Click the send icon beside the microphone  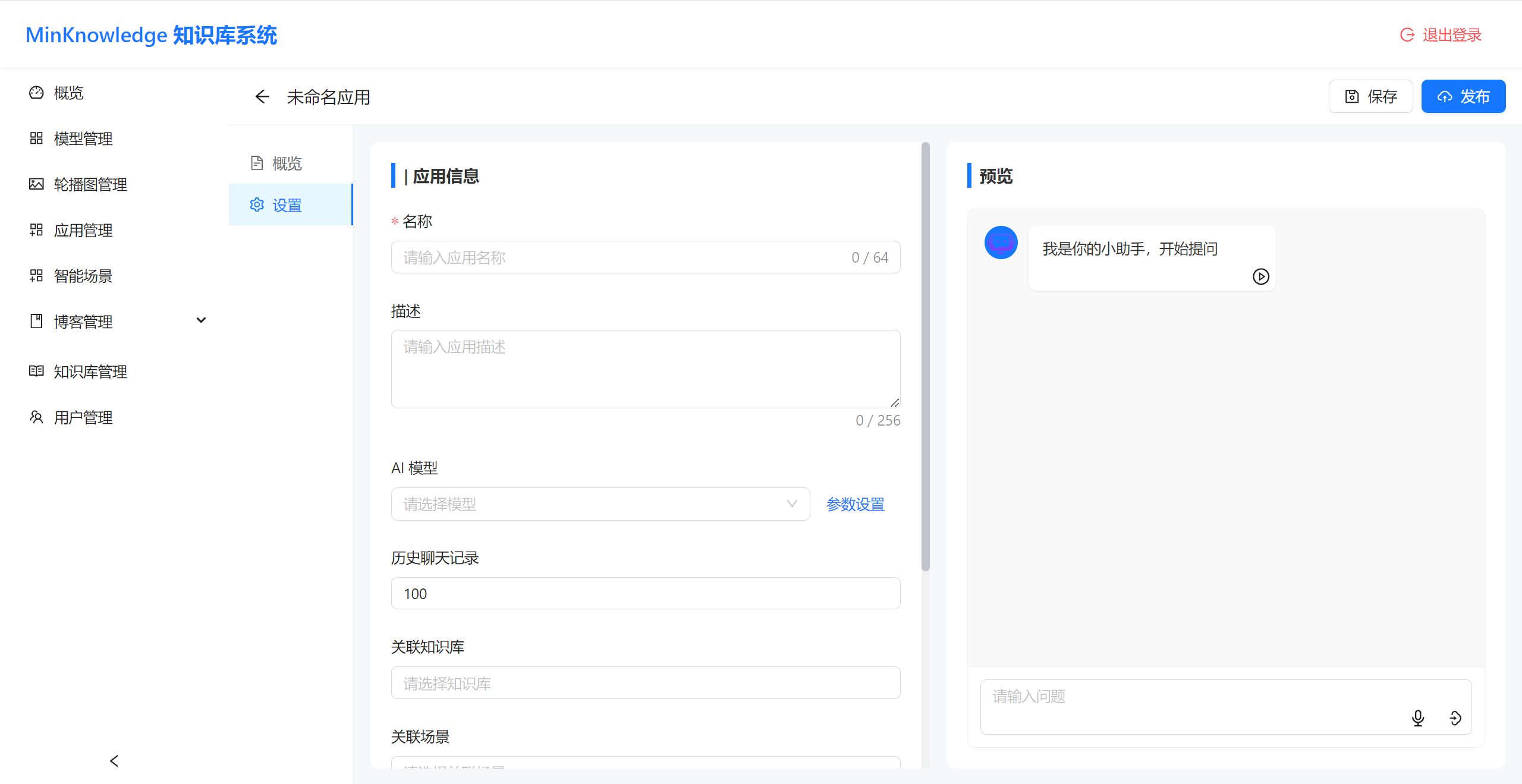tap(1455, 718)
